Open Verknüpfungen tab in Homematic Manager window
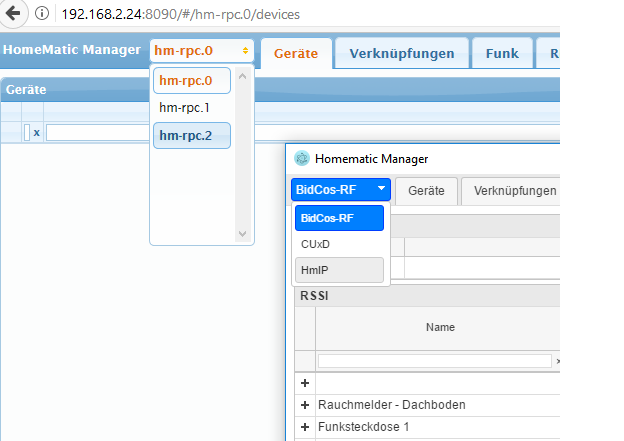 [x=511, y=191]
